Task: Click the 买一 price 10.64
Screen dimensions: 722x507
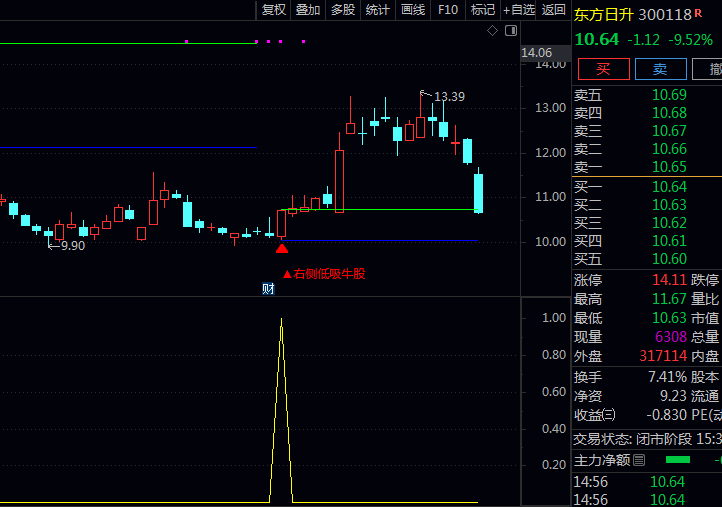Action: point(669,186)
